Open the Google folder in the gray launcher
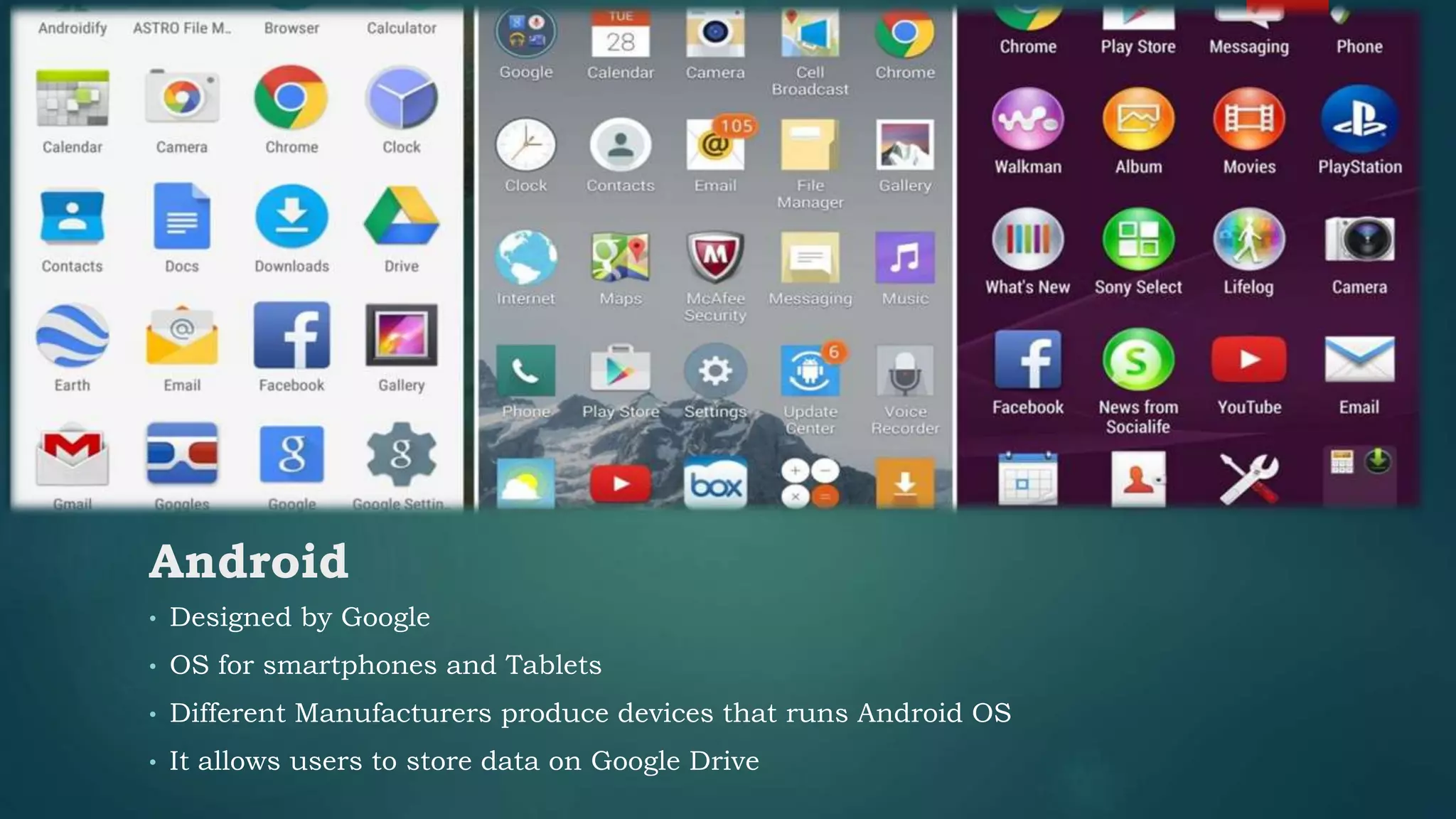1456x819 pixels. [x=526, y=33]
